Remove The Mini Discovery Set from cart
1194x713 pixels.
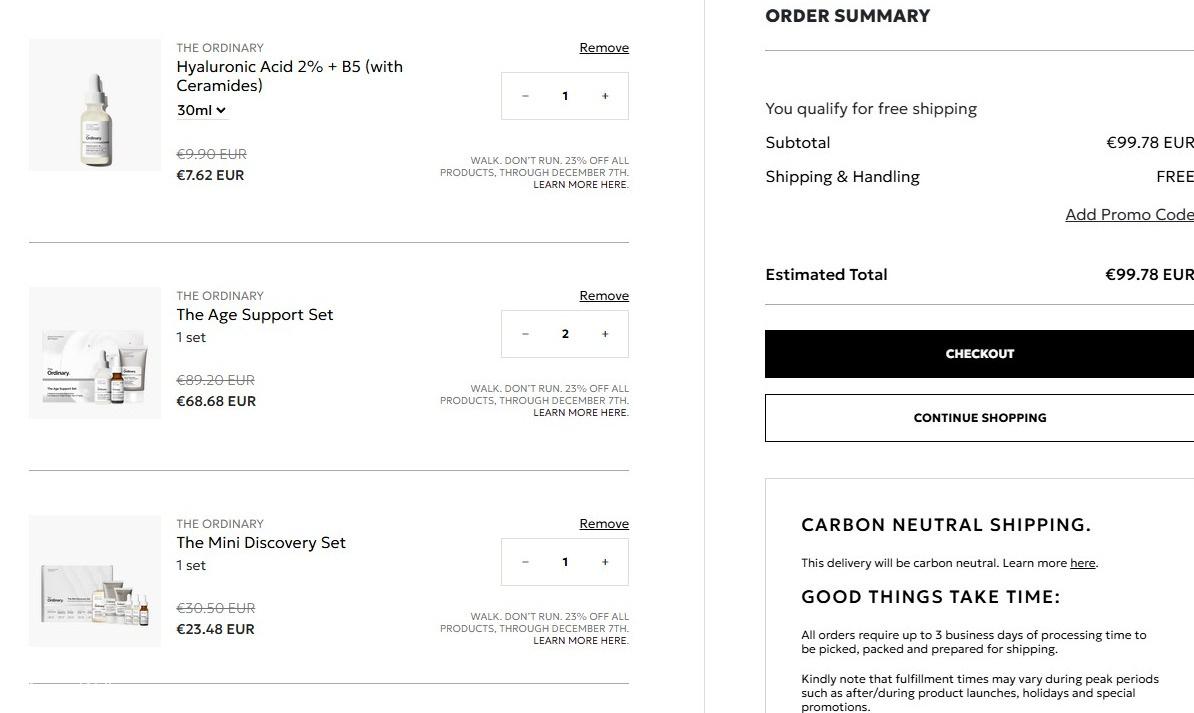[604, 524]
